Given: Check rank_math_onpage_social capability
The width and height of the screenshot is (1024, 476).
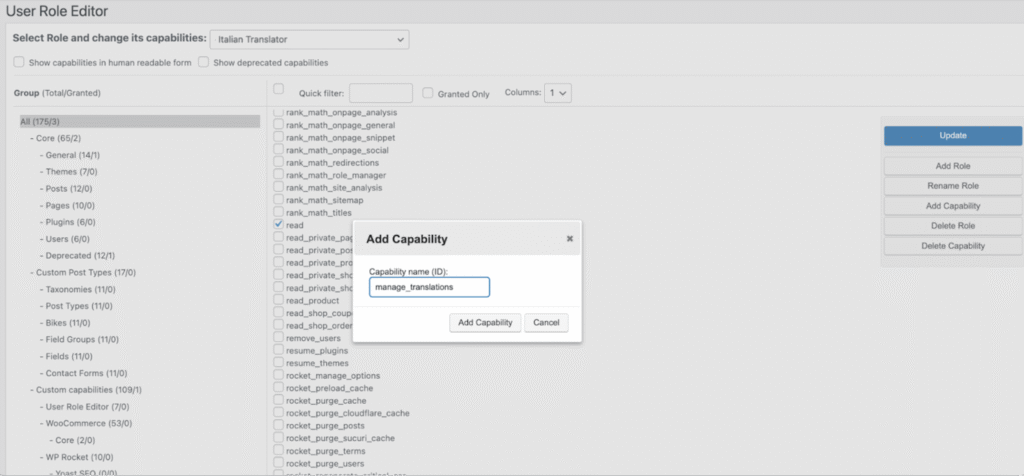Looking at the screenshot, I should point(278,150).
